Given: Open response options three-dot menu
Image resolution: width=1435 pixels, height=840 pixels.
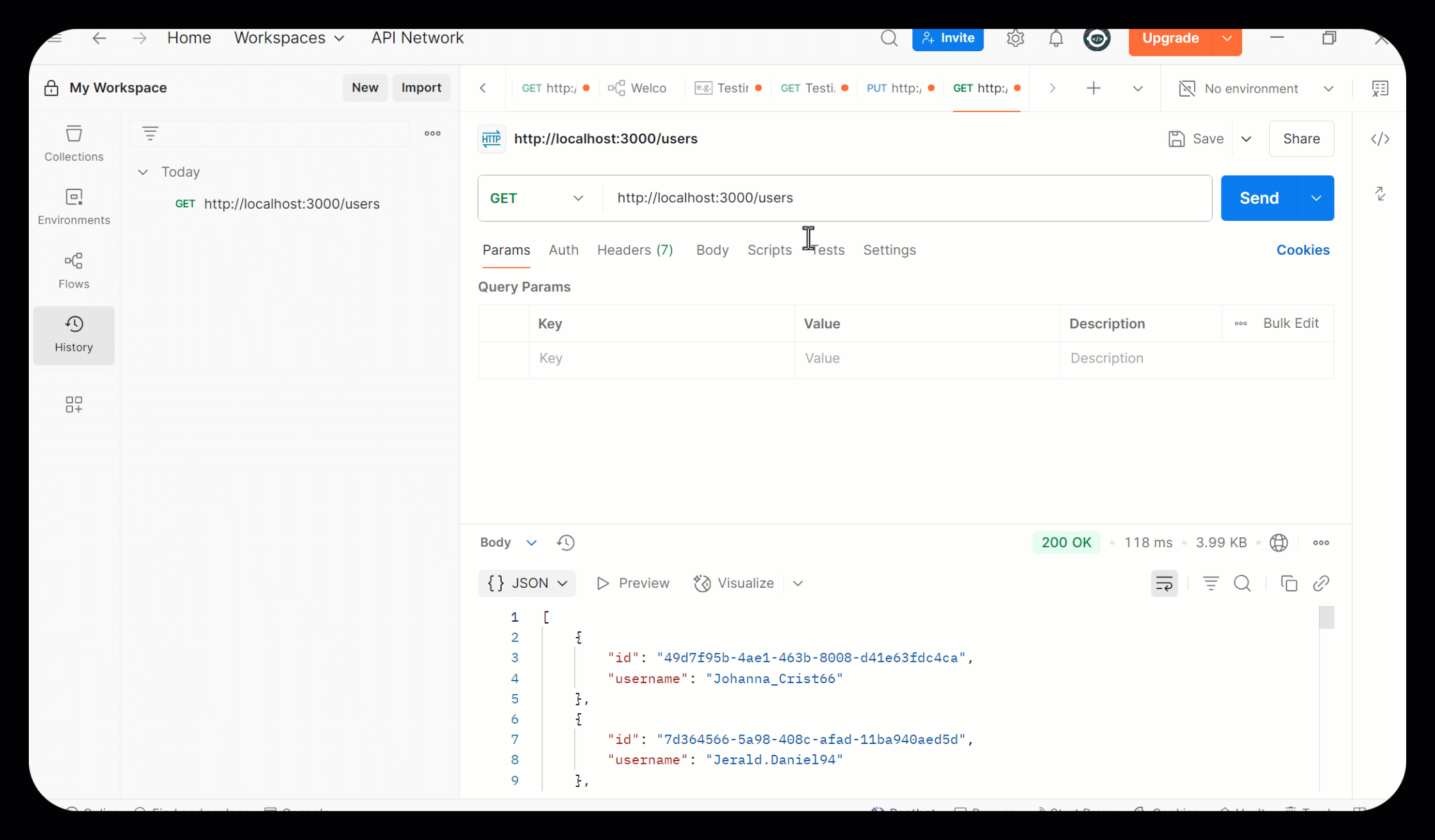Looking at the screenshot, I should pyautogui.click(x=1321, y=543).
